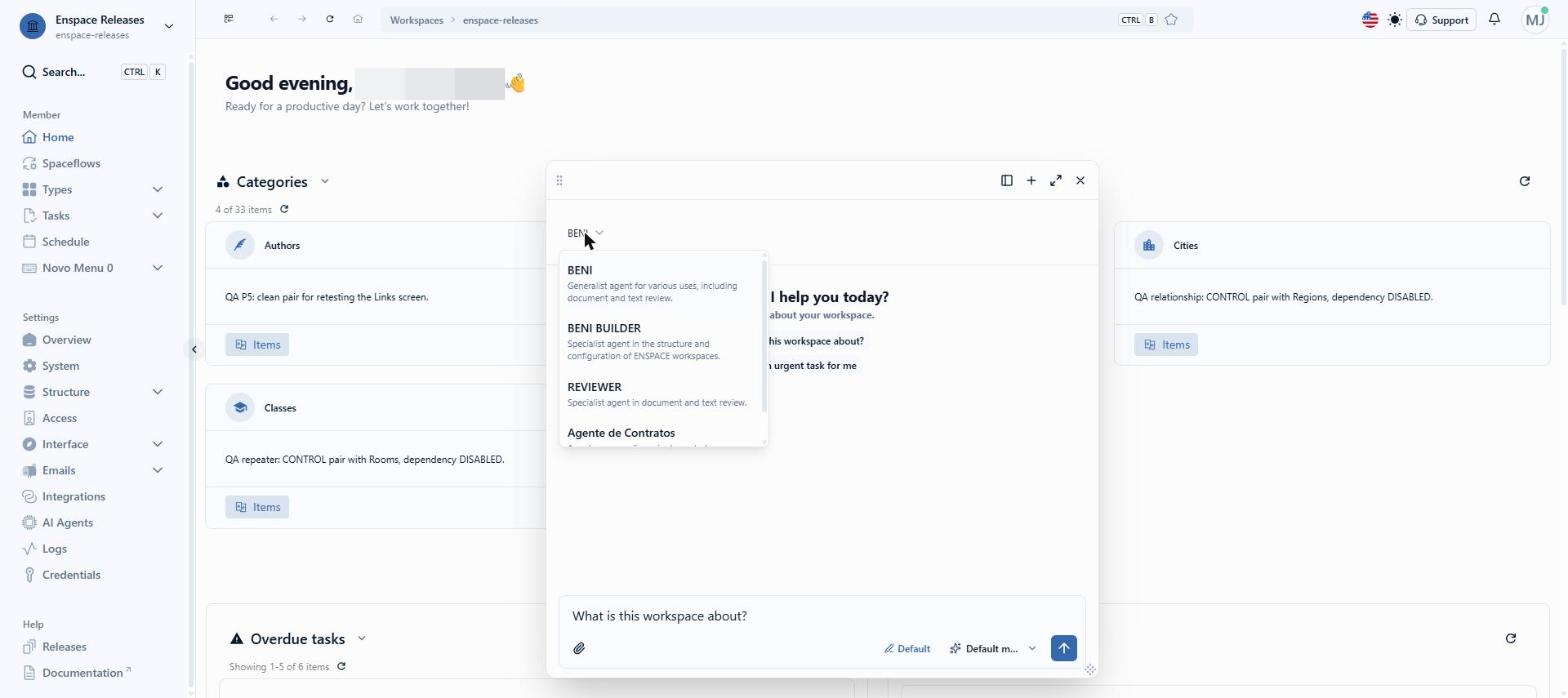The image size is (1568, 698).
Task: Open the Default model dropdown
Action: point(993,648)
